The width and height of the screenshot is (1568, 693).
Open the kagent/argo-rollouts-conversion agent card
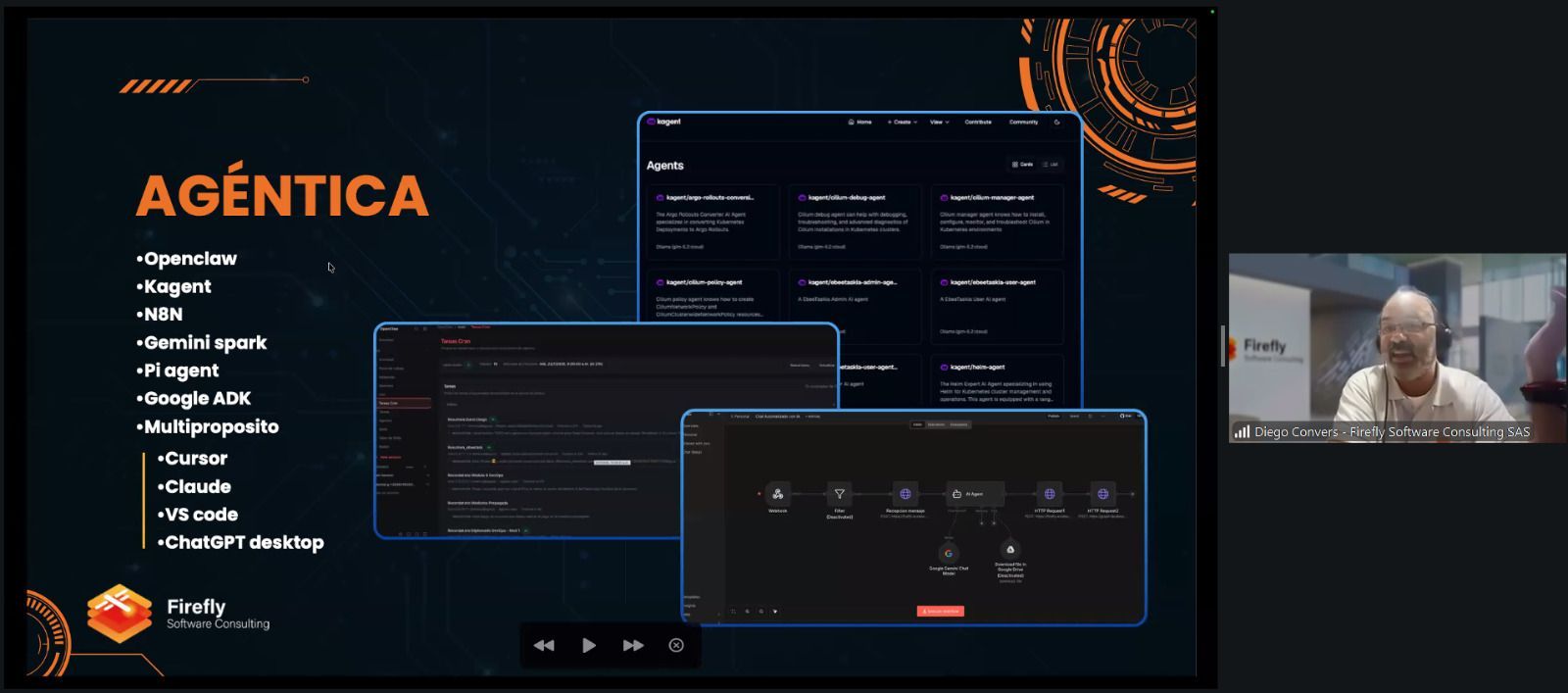(713, 222)
